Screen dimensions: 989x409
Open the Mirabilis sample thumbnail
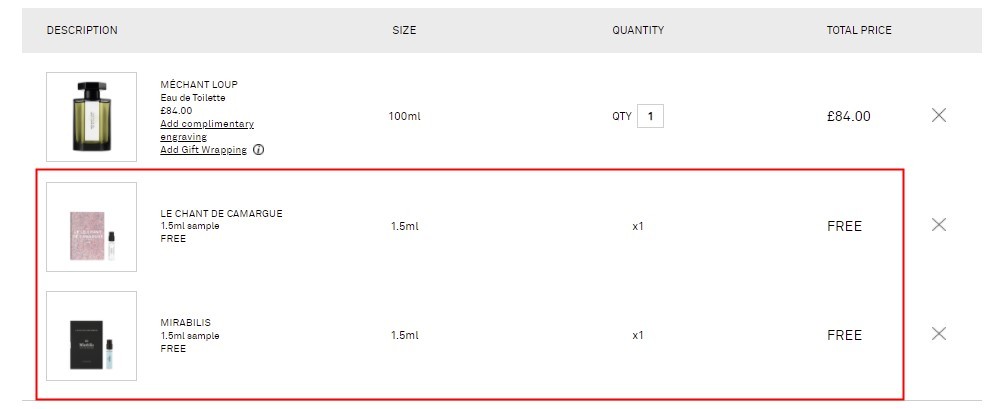point(91,336)
